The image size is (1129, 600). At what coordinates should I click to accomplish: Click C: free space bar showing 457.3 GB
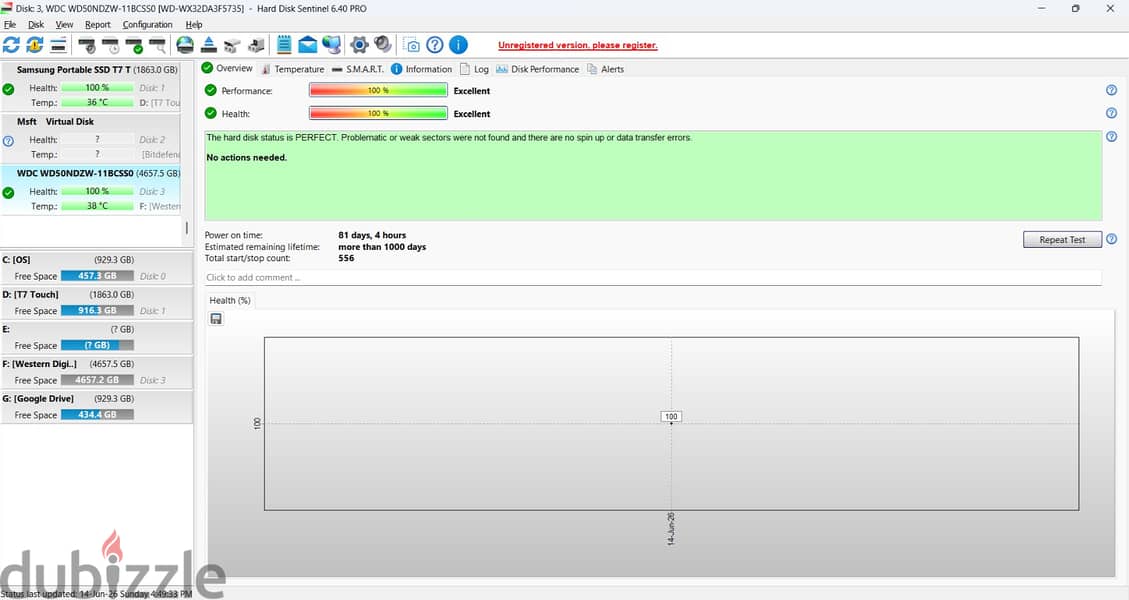97,276
